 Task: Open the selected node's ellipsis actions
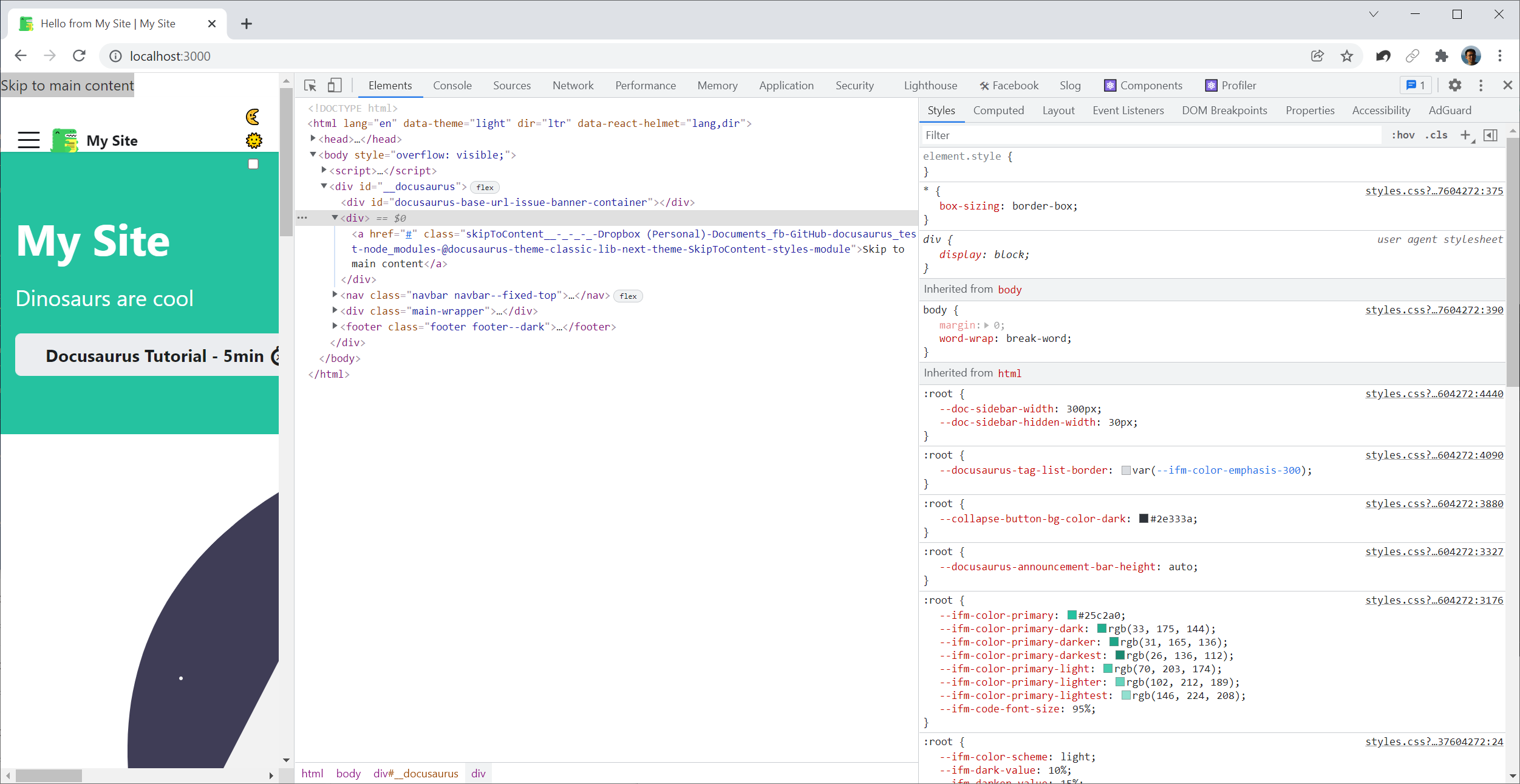302,218
